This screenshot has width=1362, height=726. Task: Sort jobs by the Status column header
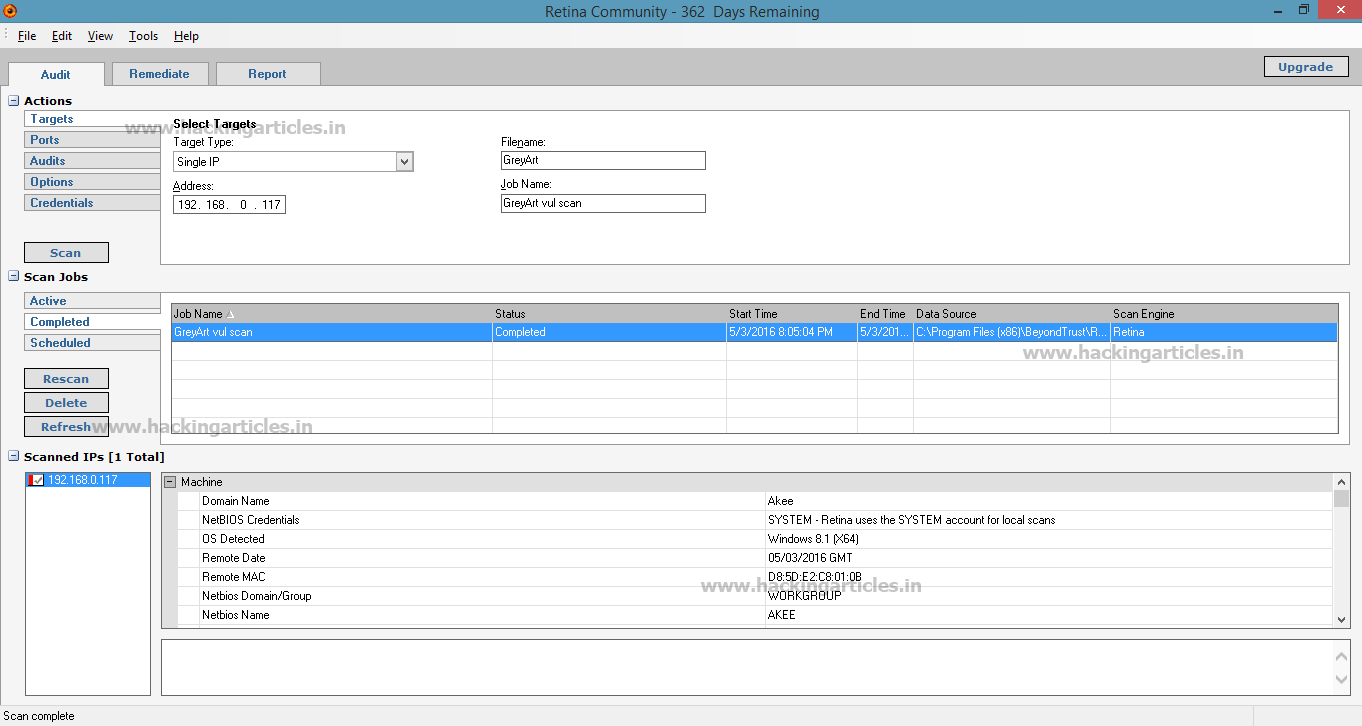point(610,314)
